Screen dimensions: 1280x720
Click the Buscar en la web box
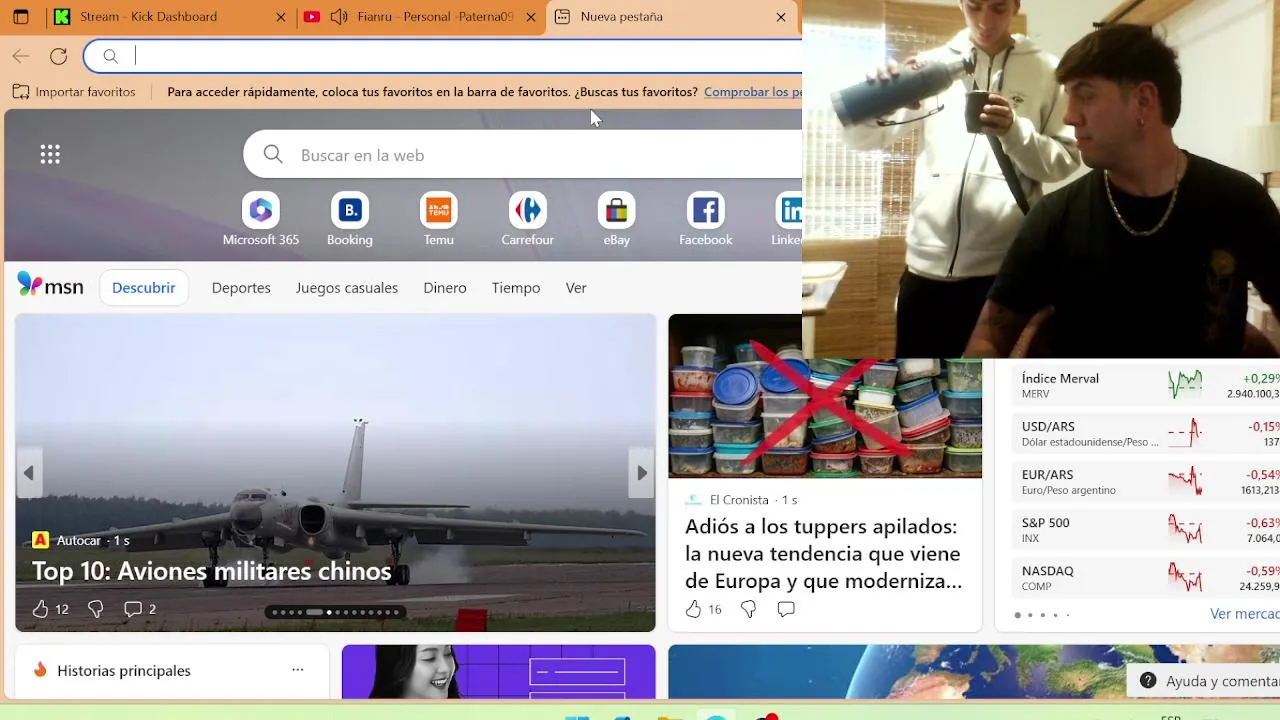click(523, 155)
